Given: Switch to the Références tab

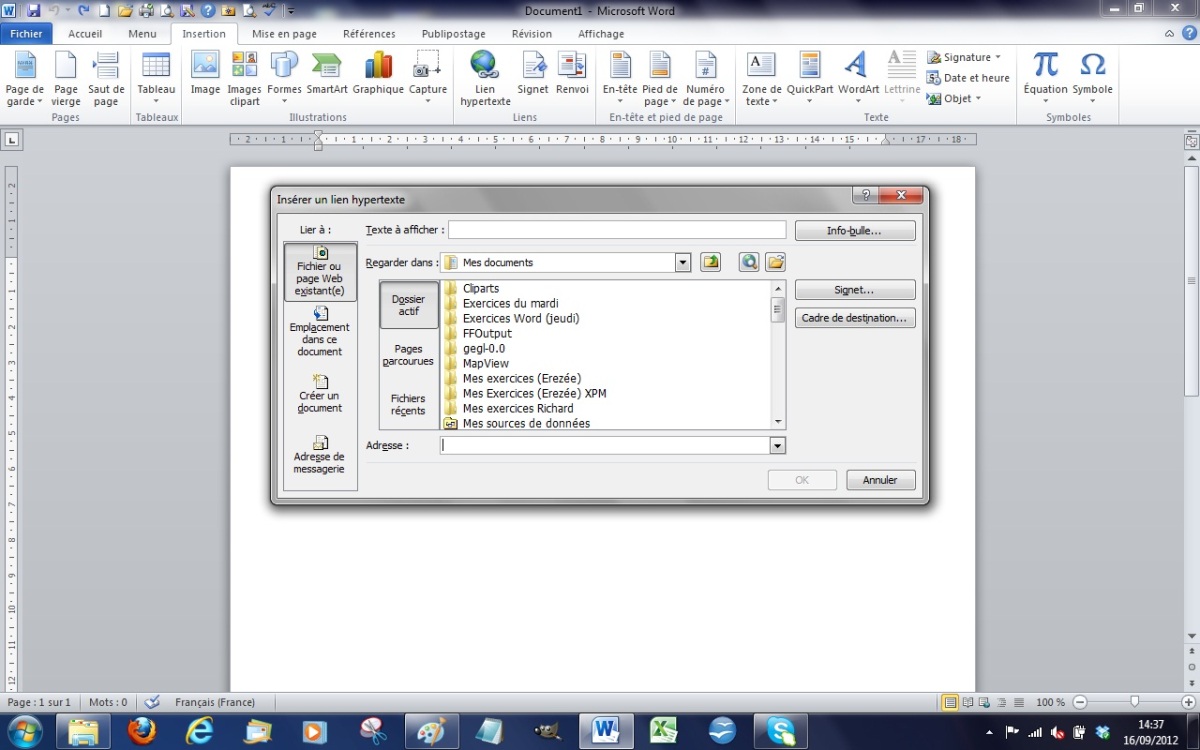Looking at the screenshot, I should [x=369, y=33].
